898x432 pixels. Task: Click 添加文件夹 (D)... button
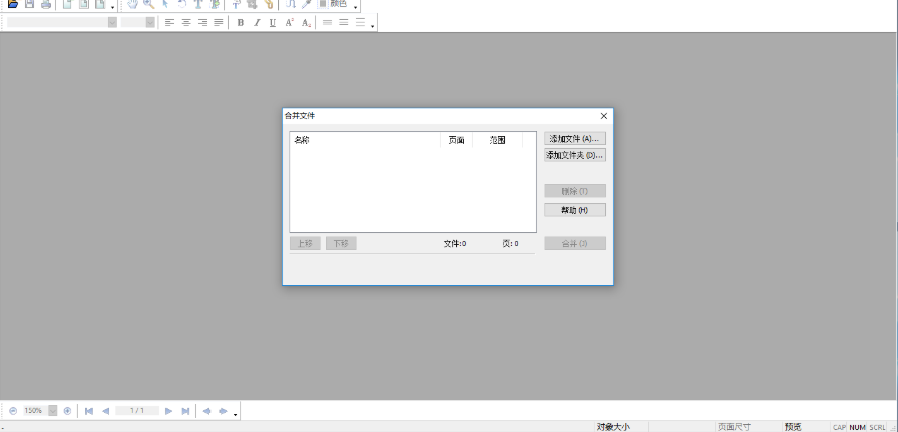pyautogui.click(x=574, y=155)
